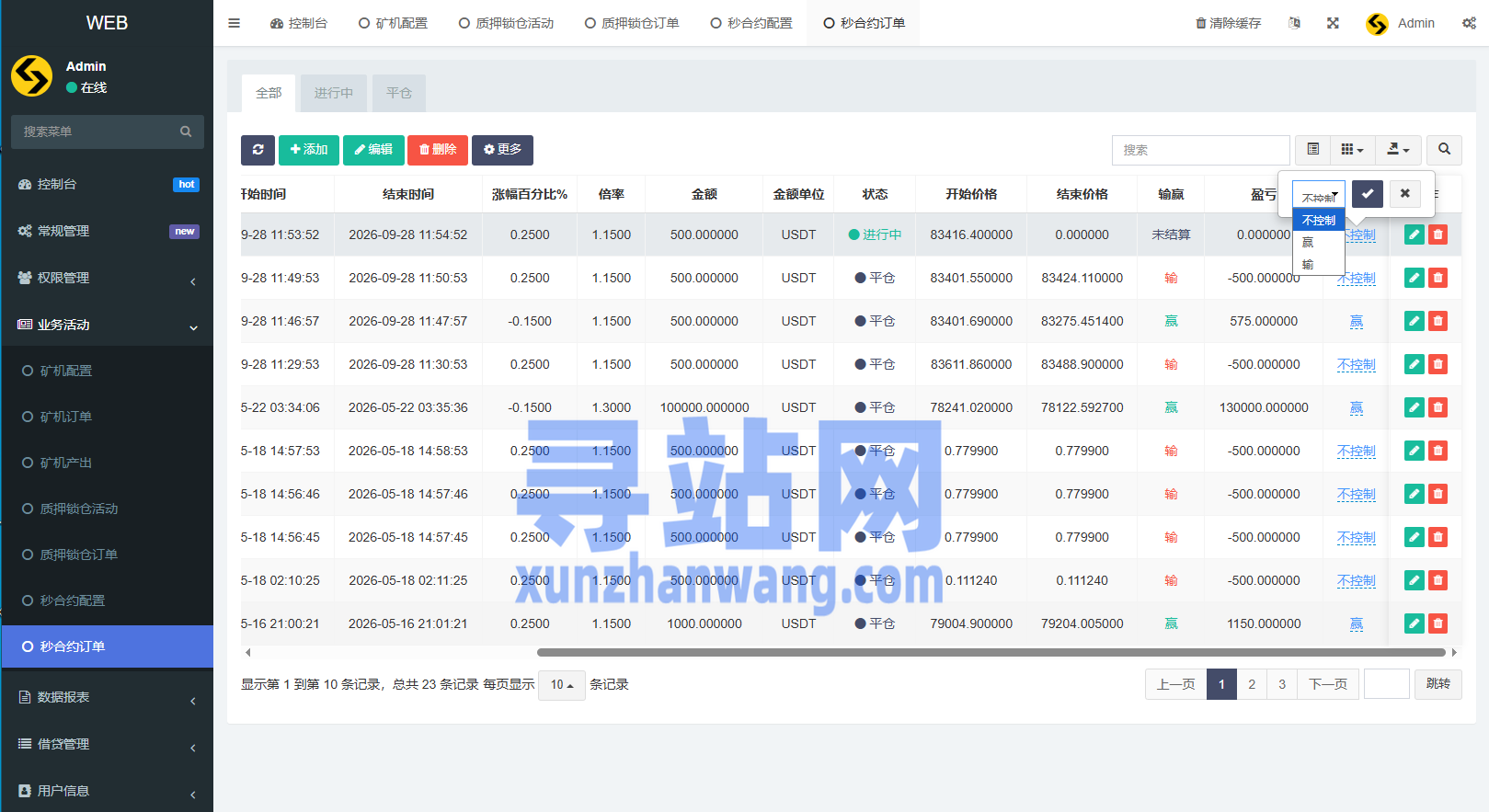
Task: Open the columns visibility dropdown
Action: click(x=1352, y=150)
